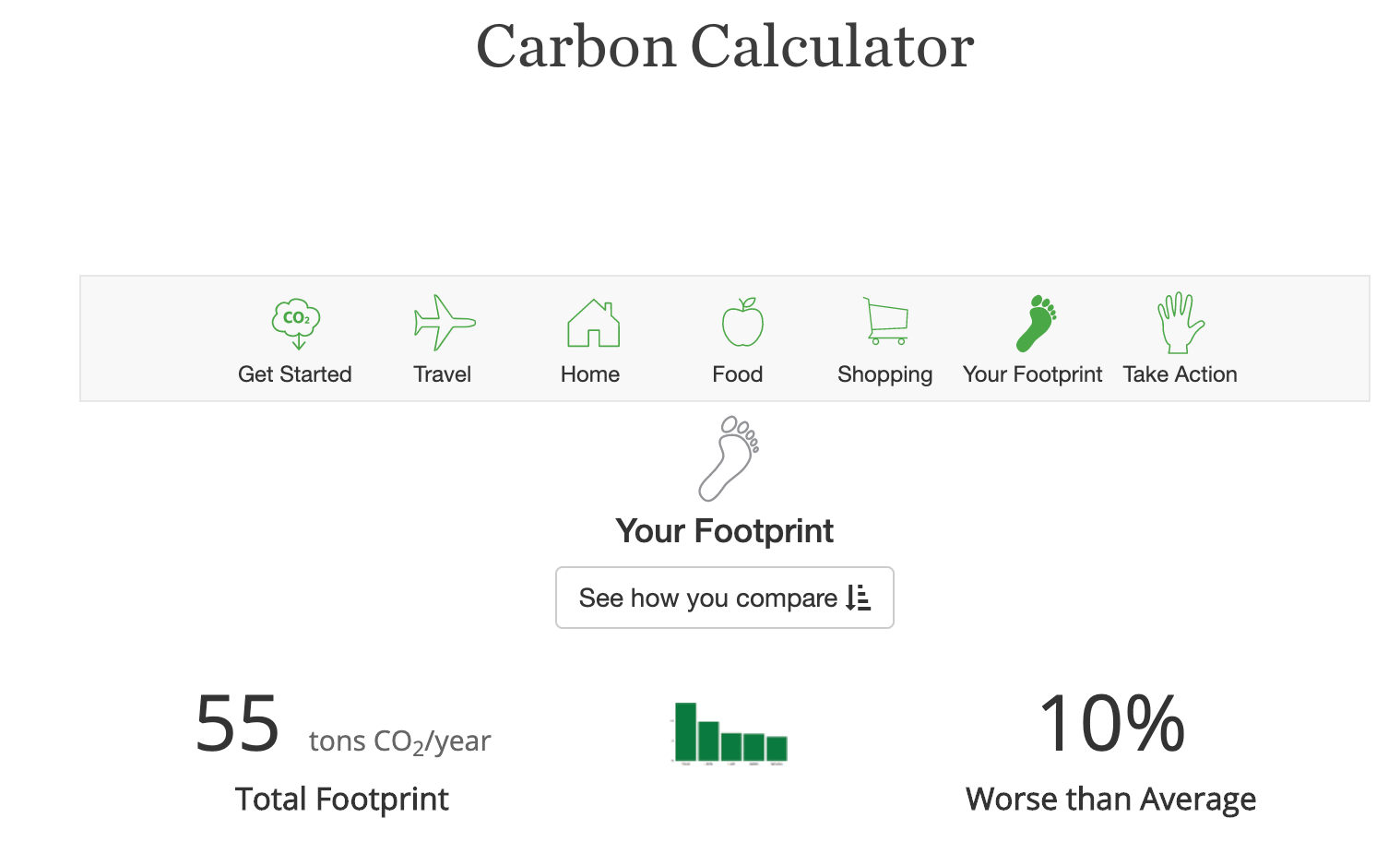The height and width of the screenshot is (865, 1400).
Task: Open the Home tab label
Action: pos(590,374)
